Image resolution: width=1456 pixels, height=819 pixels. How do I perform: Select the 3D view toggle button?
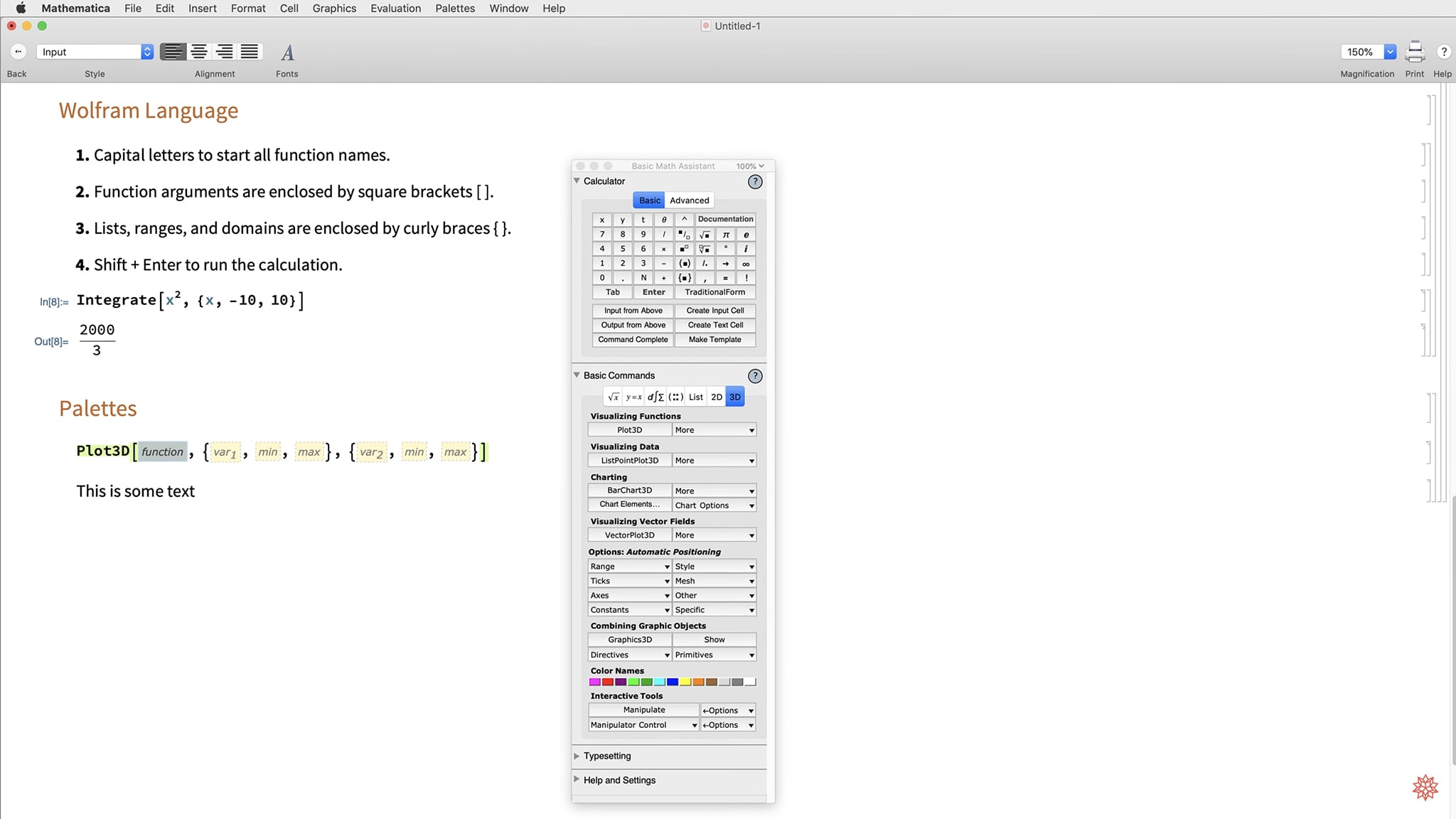pyautogui.click(x=735, y=396)
